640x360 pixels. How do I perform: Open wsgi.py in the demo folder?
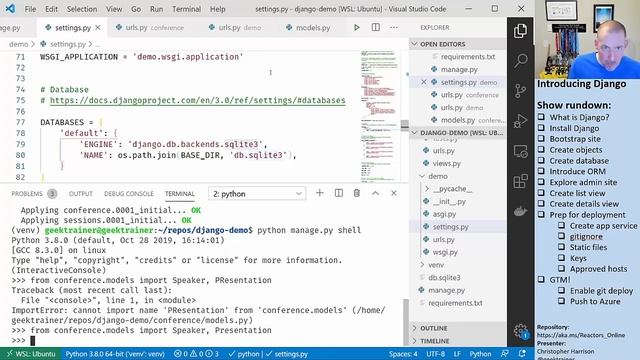(445, 252)
